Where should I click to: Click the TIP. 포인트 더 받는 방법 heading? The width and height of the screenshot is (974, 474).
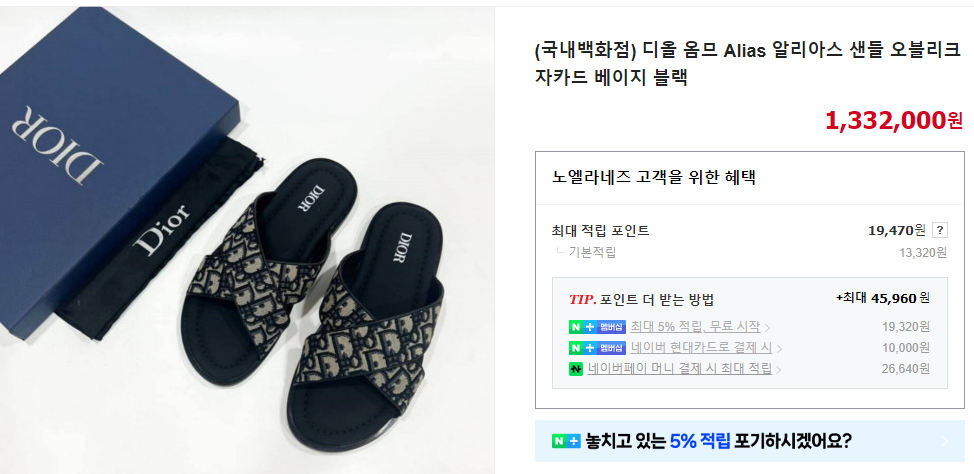[641, 299]
